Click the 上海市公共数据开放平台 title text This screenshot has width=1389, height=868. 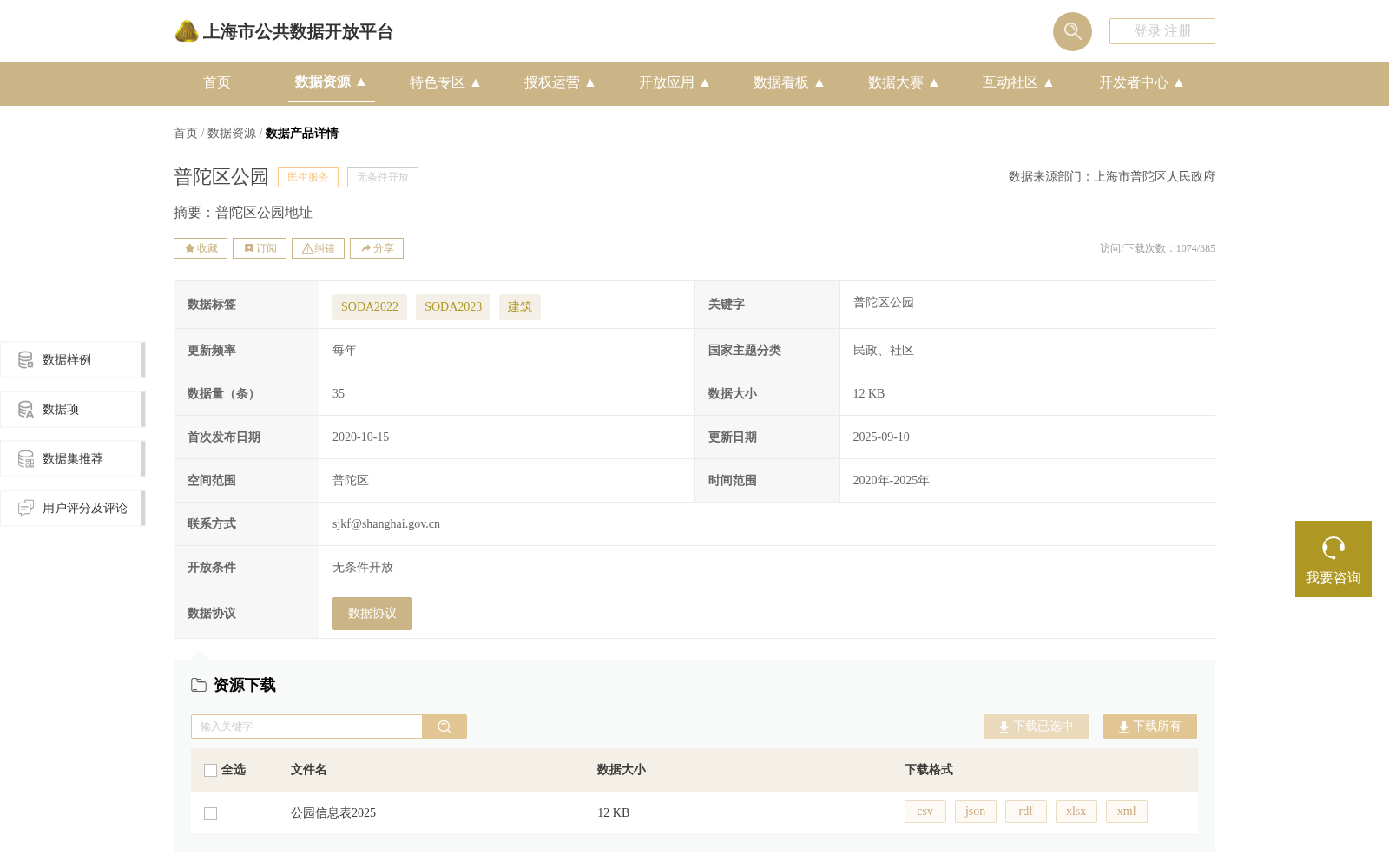(x=298, y=32)
